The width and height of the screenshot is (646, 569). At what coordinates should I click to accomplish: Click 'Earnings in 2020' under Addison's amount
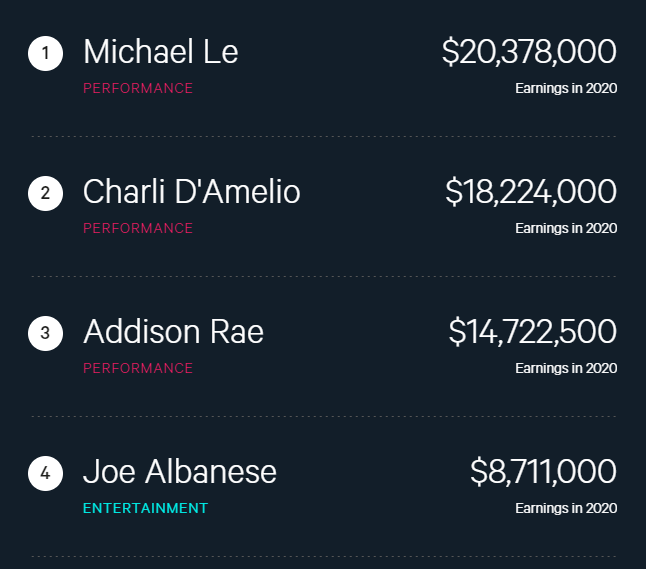tap(566, 368)
